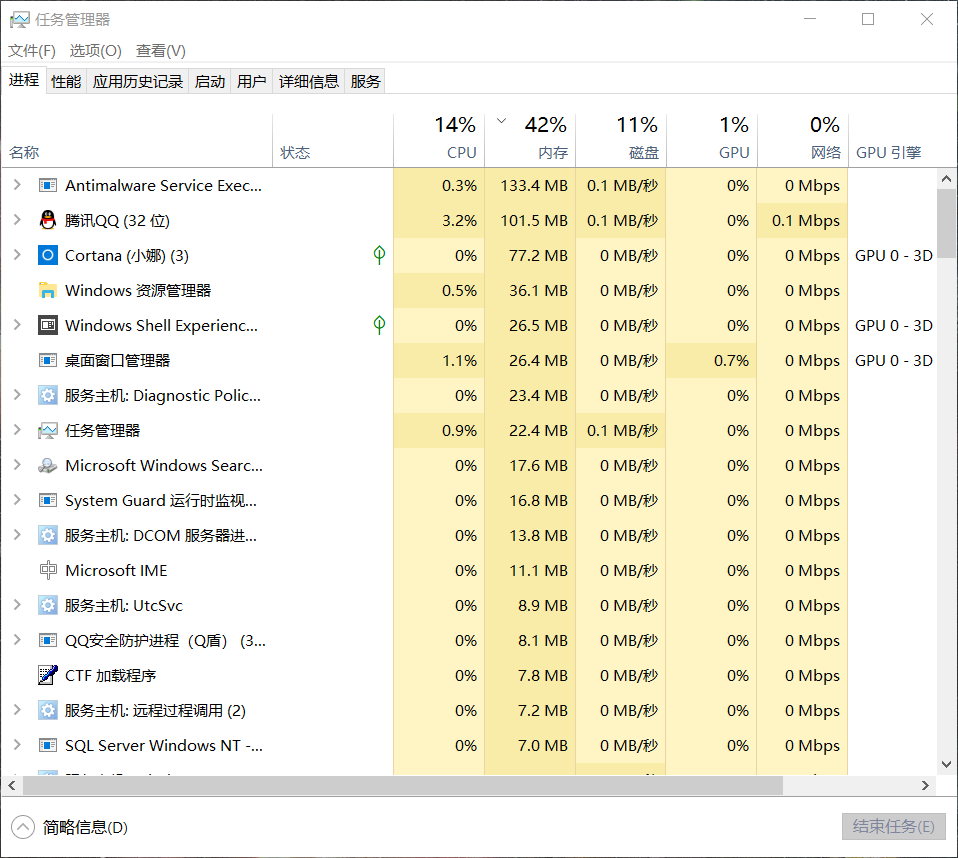The width and height of the screenshot is (958, 858).
Task: Click the 腾讯QQ penguin icon
Action: (48, 220)
